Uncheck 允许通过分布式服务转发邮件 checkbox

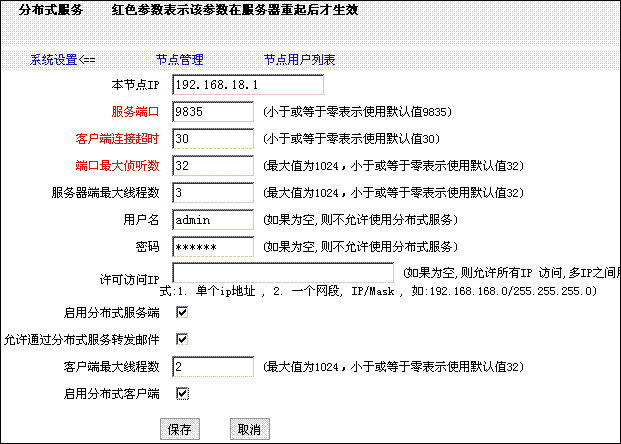point(182,340)
